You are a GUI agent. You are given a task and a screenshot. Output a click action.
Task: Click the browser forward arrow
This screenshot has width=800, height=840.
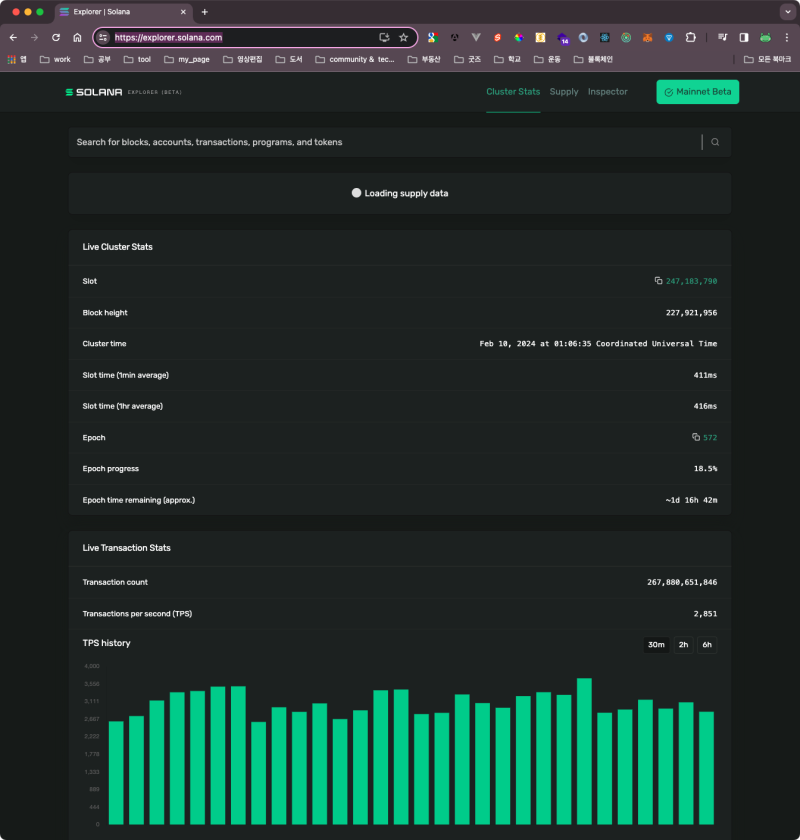34,38
